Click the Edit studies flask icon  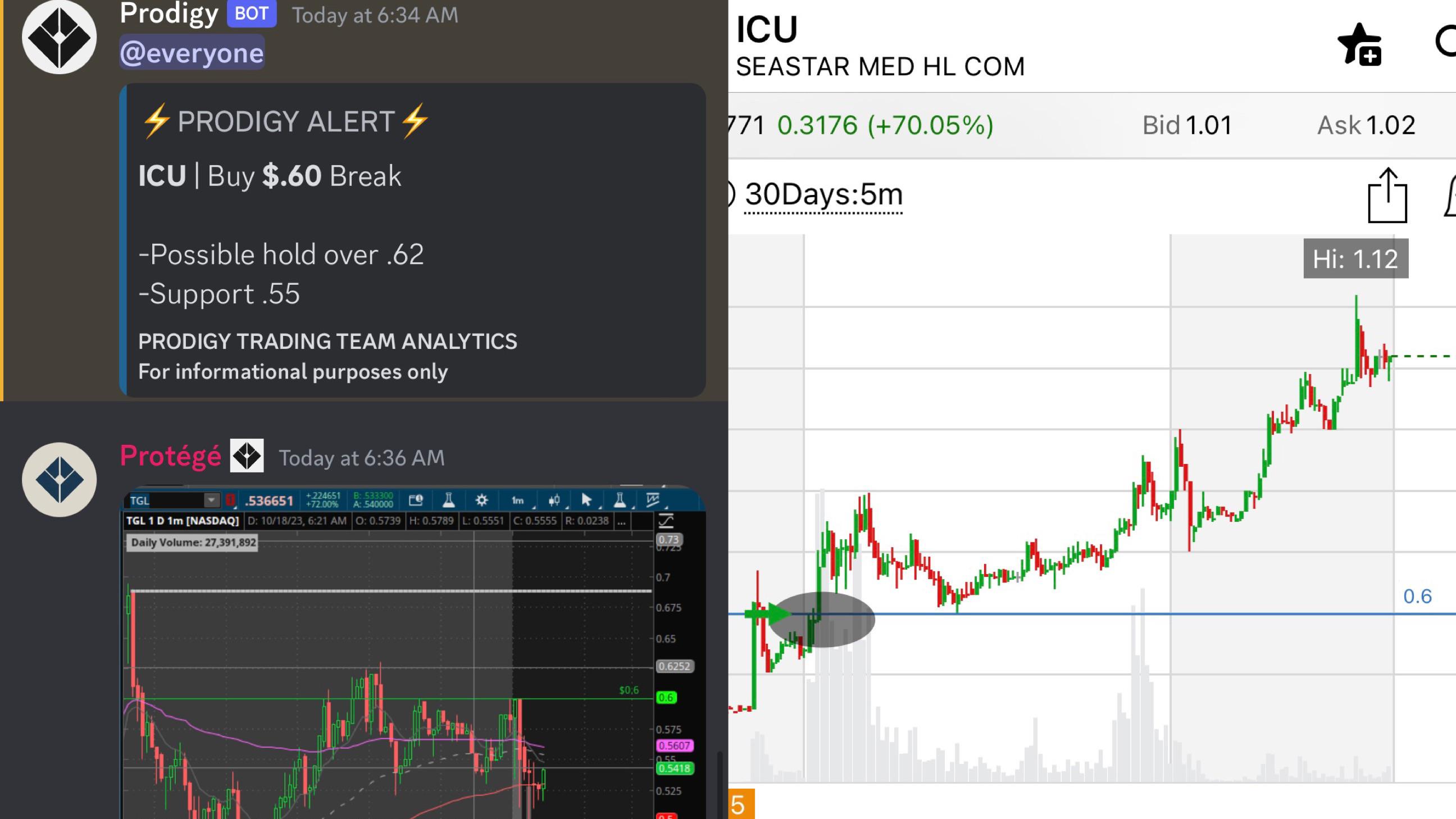448,500
